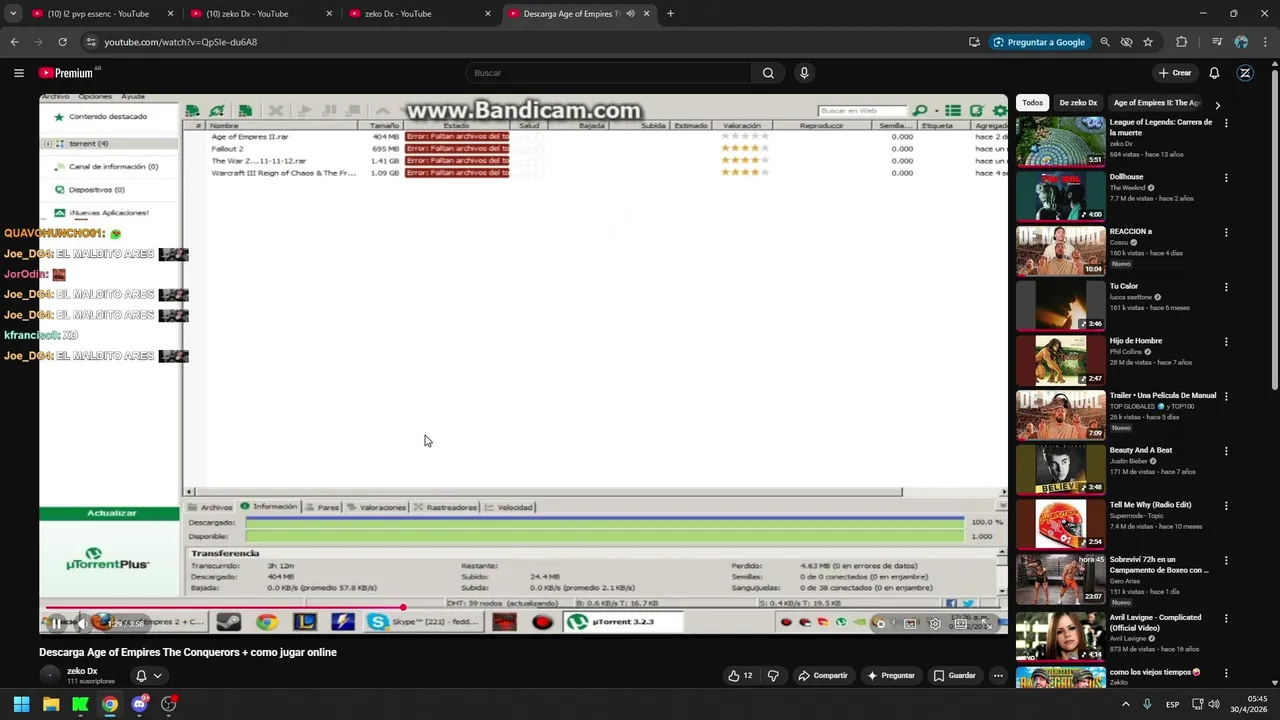Click Preguntar a Google in address bar
Screen dimensions: 1280x720
pyautogui.click(x=1039, y=42)
